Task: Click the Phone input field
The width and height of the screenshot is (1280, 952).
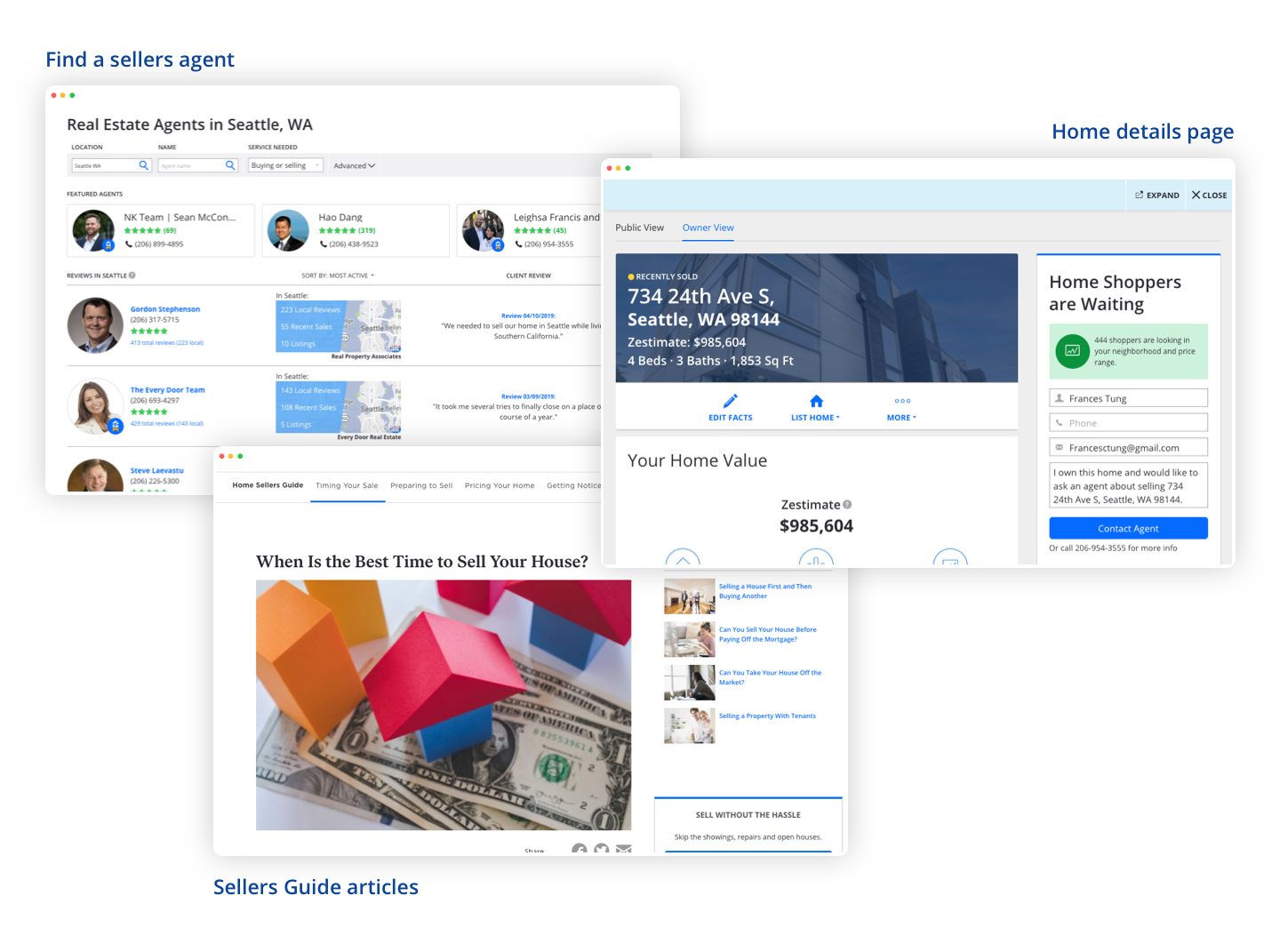Action: (x=1128, y=423)
